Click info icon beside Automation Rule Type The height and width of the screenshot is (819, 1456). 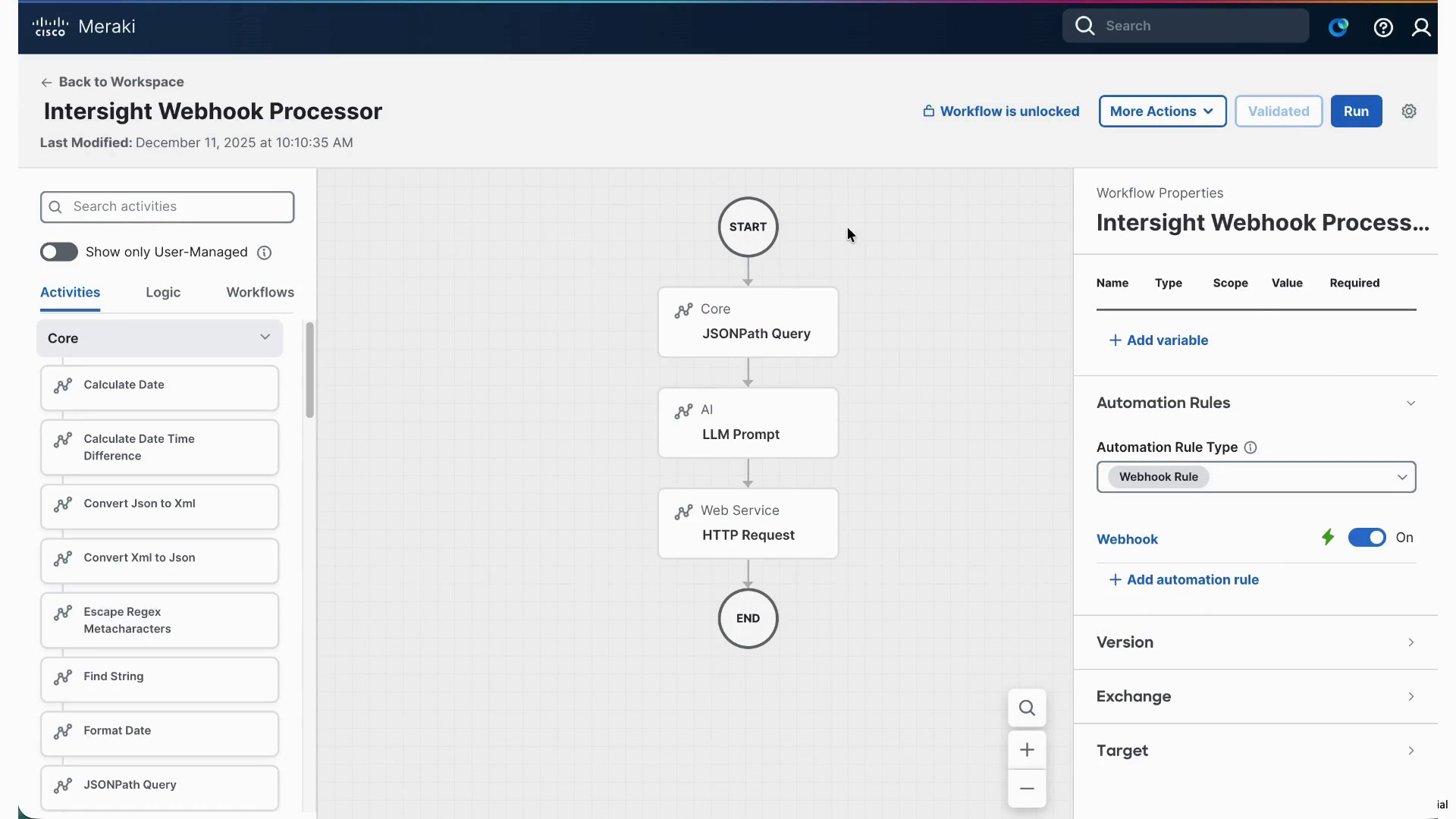tap(1250, 447)
